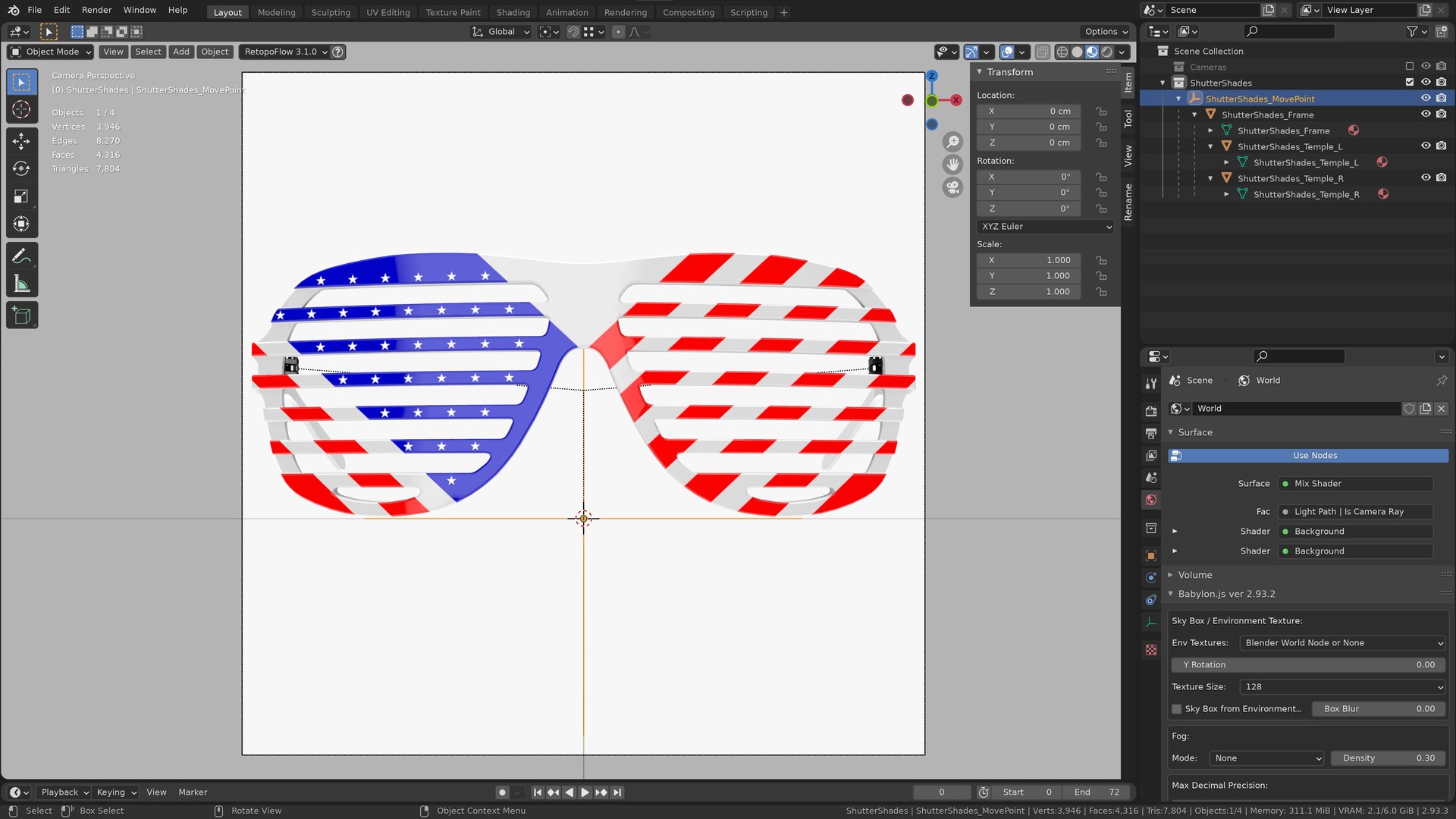Screen dimensions: 1456x819
Task: Open the Object properties tab
Action: coord(1151,556)
